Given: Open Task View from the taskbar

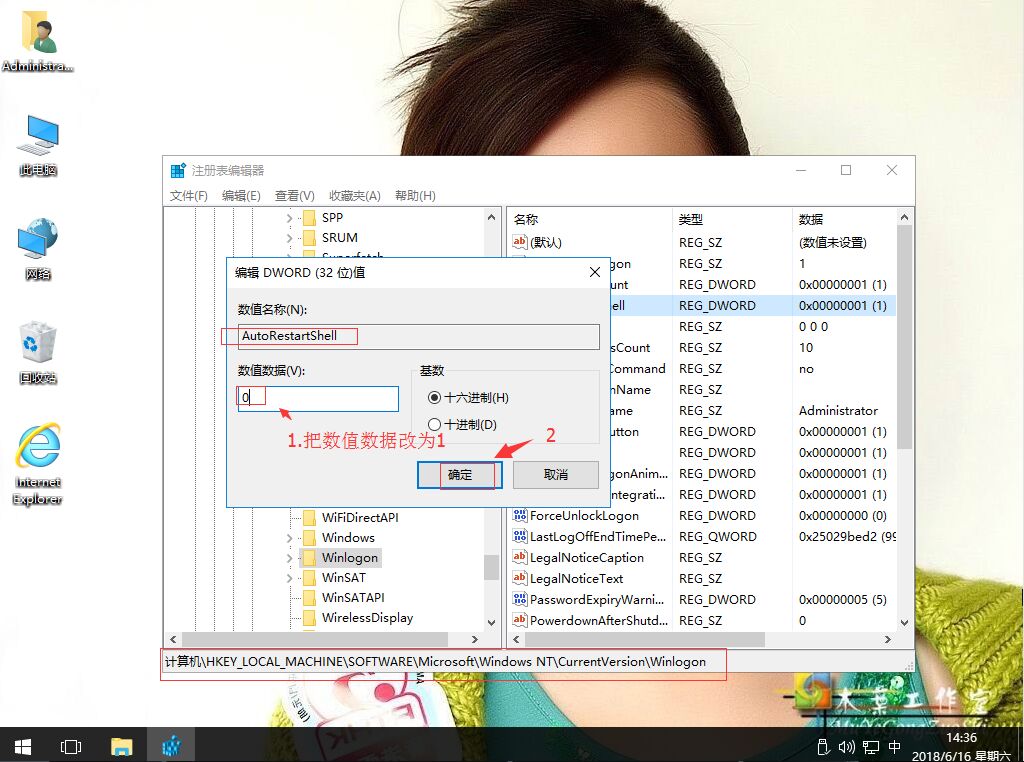Looking at the screenshot, I should coord(70,746).
